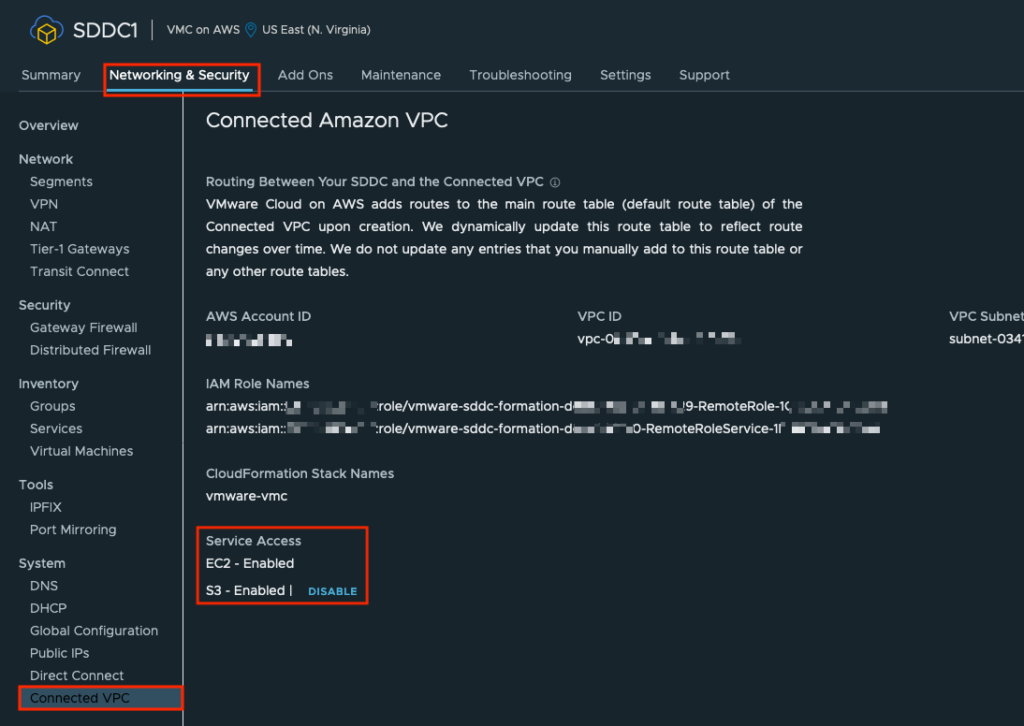
Task: Select Connected VPC in sidebar
Action: (101, 698)
